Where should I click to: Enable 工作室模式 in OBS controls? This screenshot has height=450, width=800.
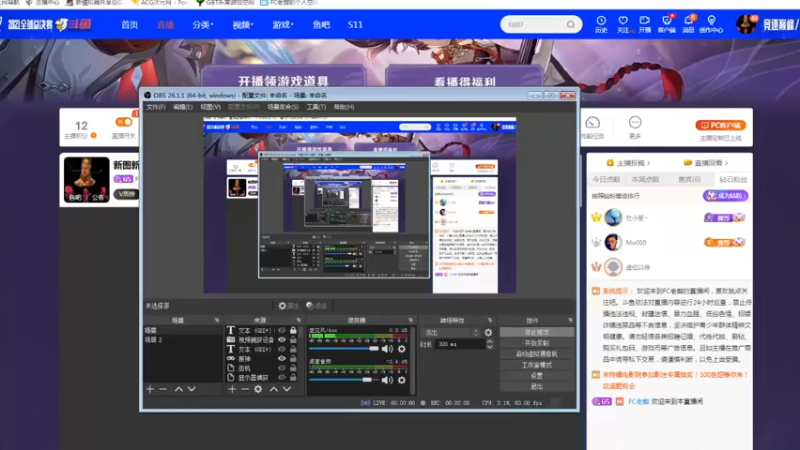[x=537, y=365]
